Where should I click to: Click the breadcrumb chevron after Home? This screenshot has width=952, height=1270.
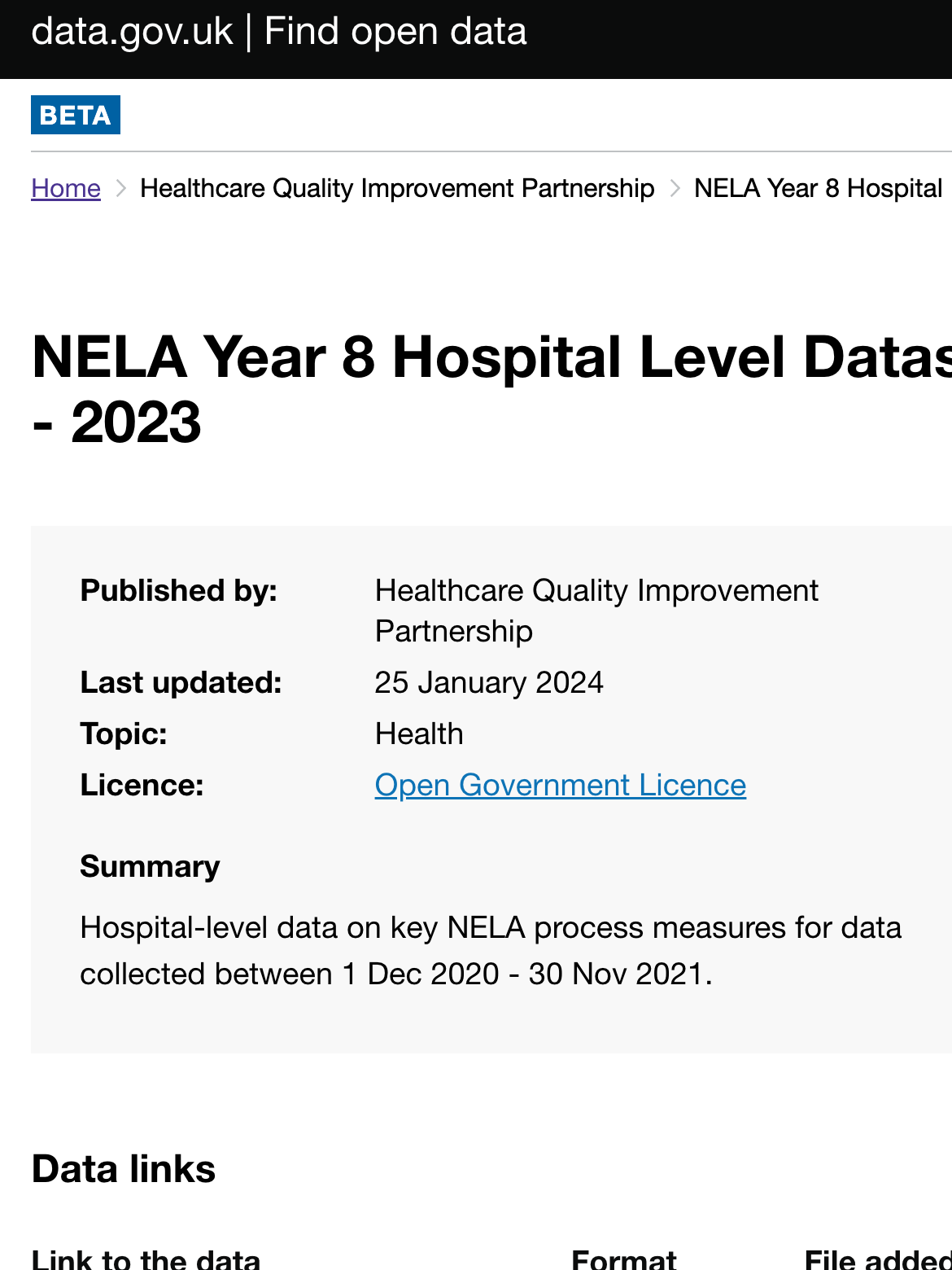coord(120,188)
